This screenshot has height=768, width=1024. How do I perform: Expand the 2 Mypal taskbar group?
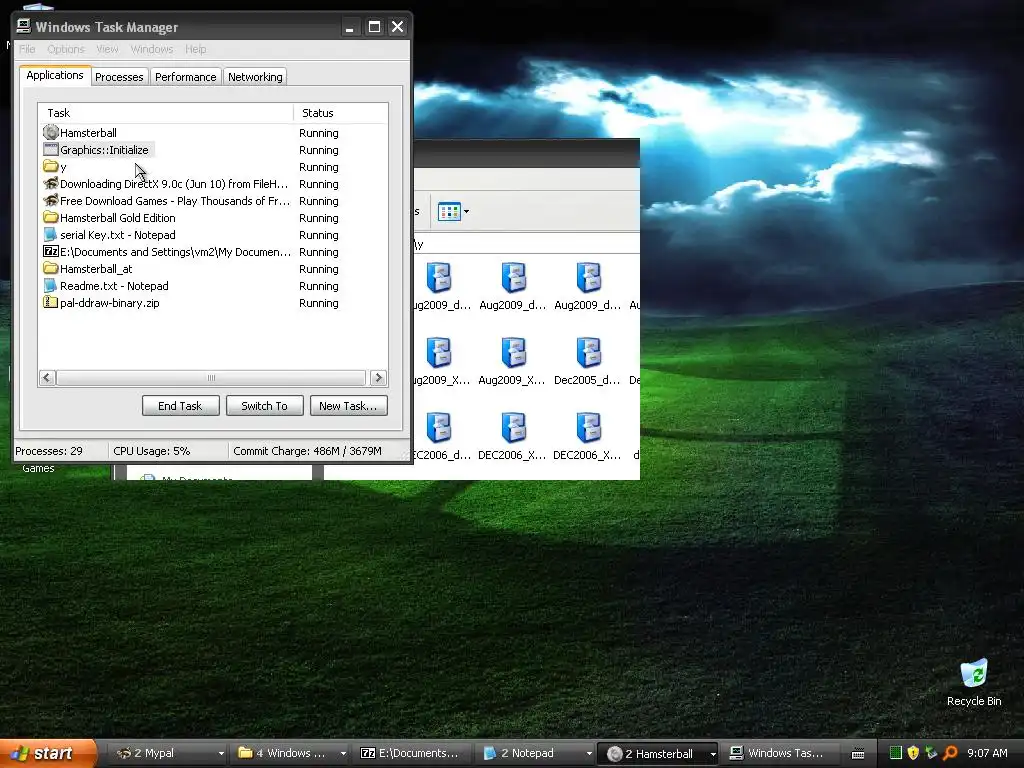[221, 754]
